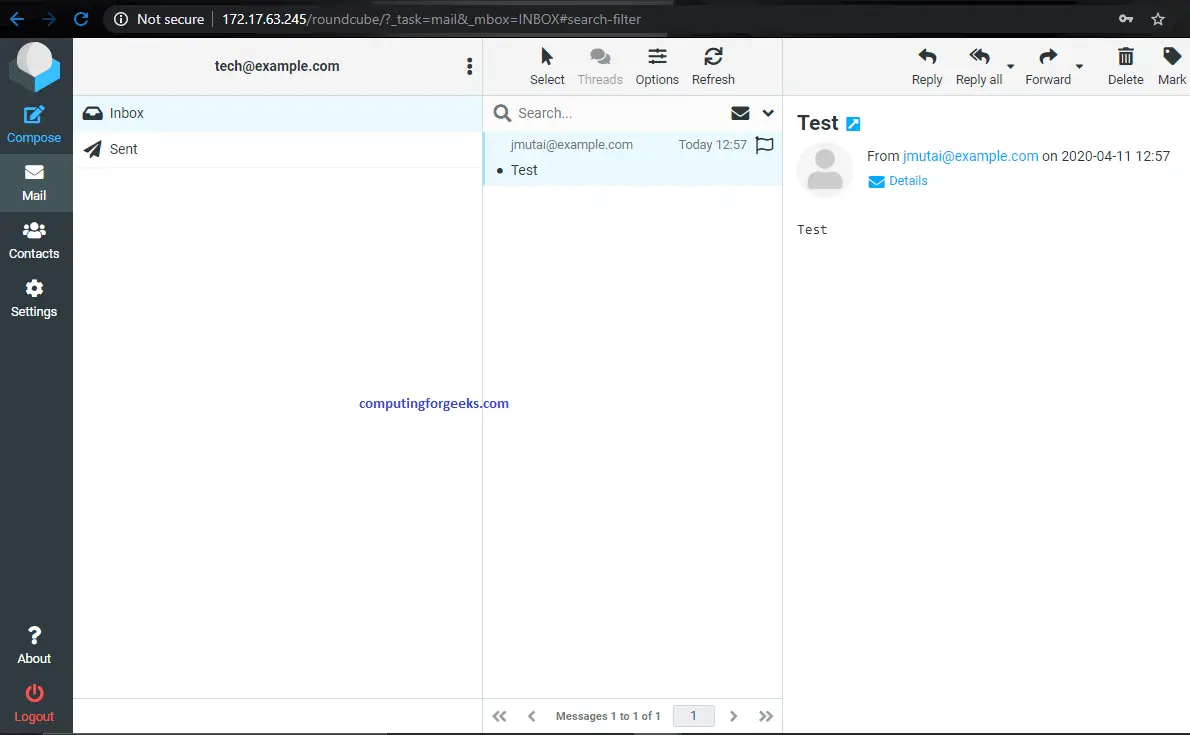1190x735 pixels.
Task: Click the jmutai@example.com sender link
Action: [x=971, y=156]
